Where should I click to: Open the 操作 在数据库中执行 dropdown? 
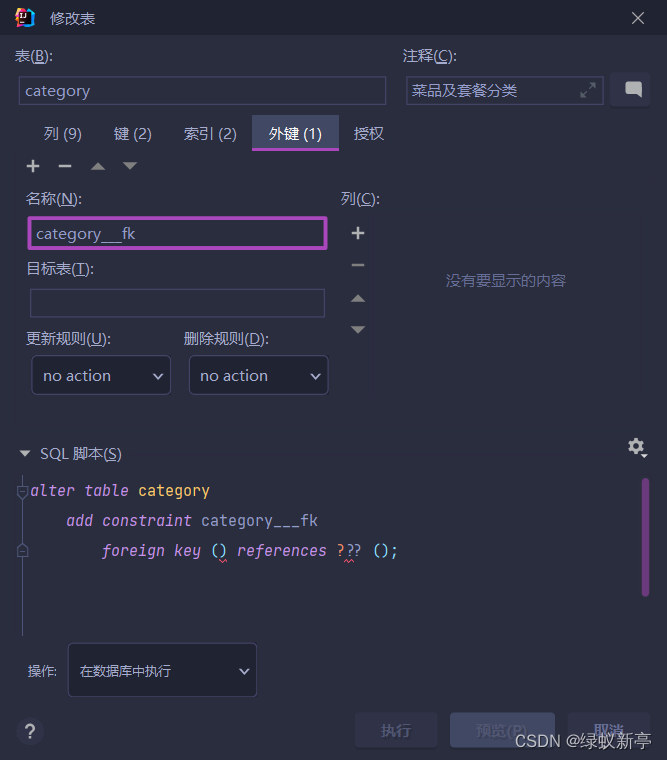(162, 670)
